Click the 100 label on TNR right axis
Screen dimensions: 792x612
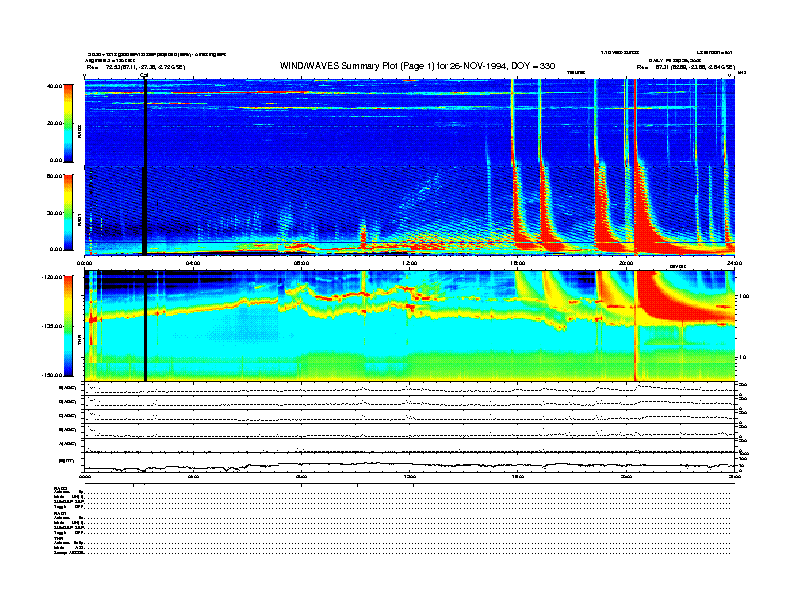pyautogui.click(x=744, y=296)
